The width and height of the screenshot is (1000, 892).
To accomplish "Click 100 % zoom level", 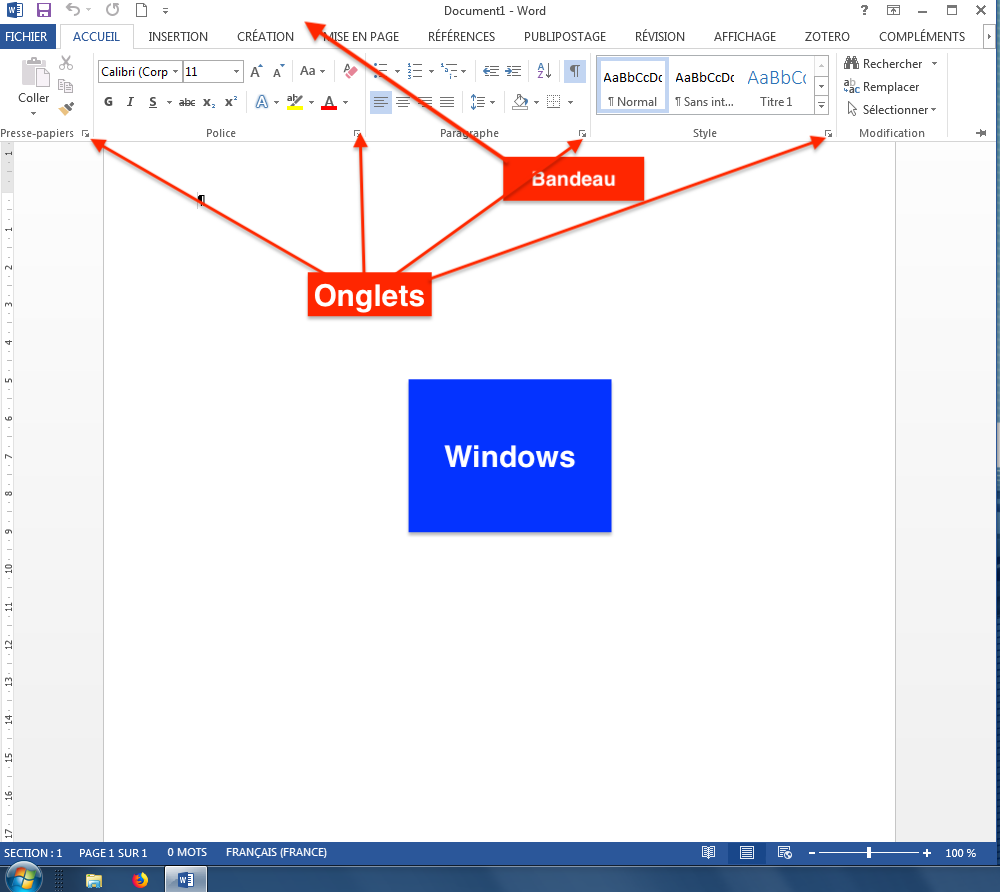I will (960, 853).
